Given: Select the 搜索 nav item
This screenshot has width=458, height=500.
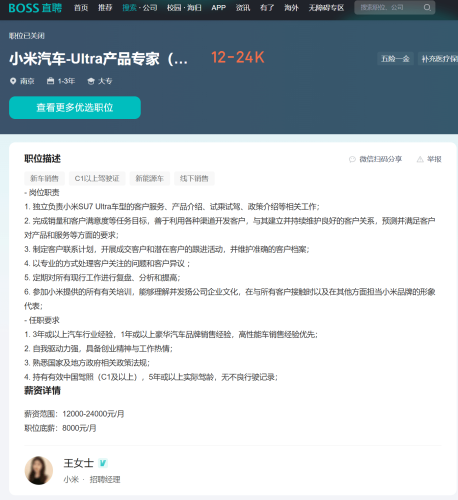Looking at the screenshot, I should (129, 8).
